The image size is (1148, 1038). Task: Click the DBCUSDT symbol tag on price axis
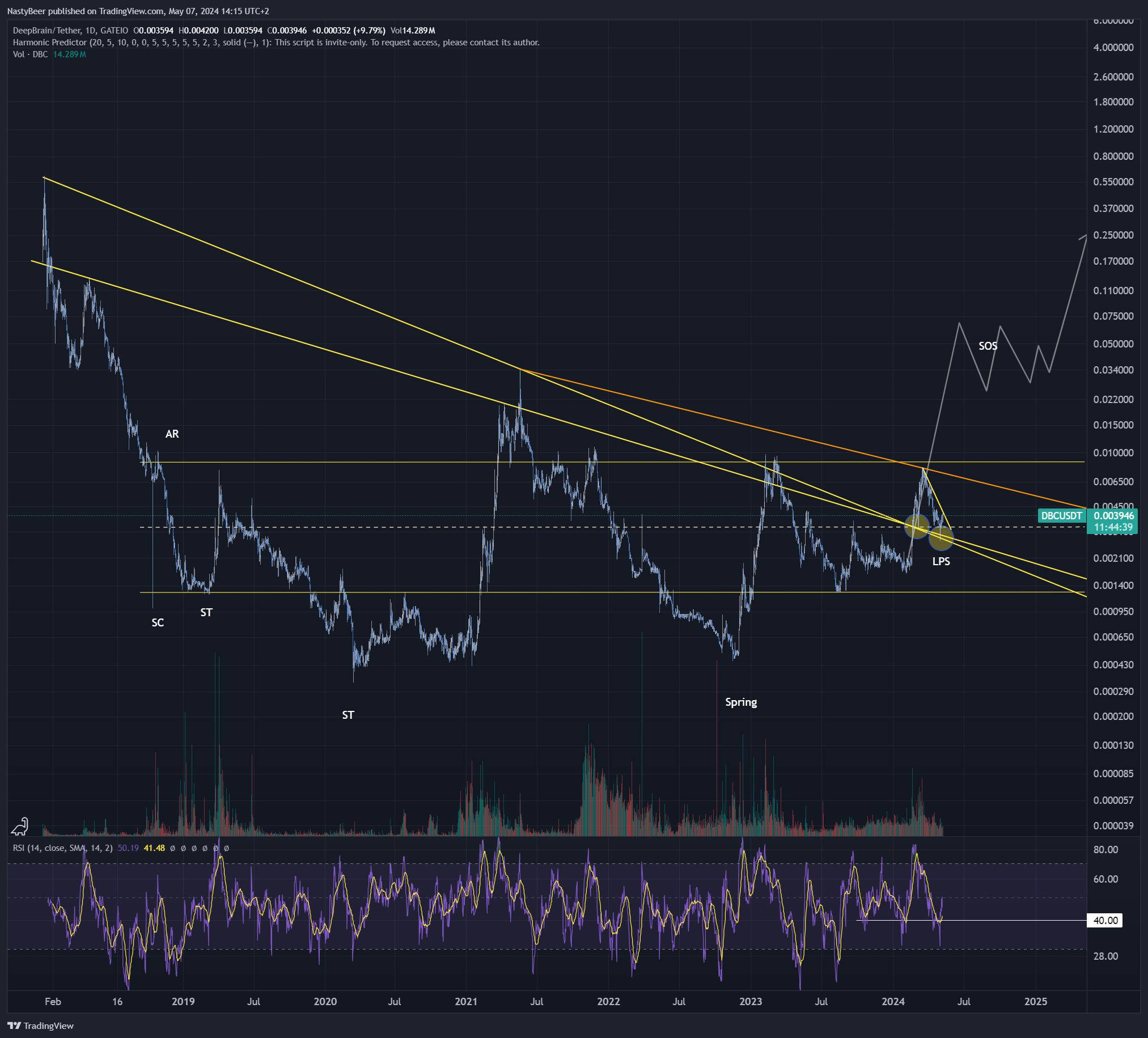point(1061,516)
